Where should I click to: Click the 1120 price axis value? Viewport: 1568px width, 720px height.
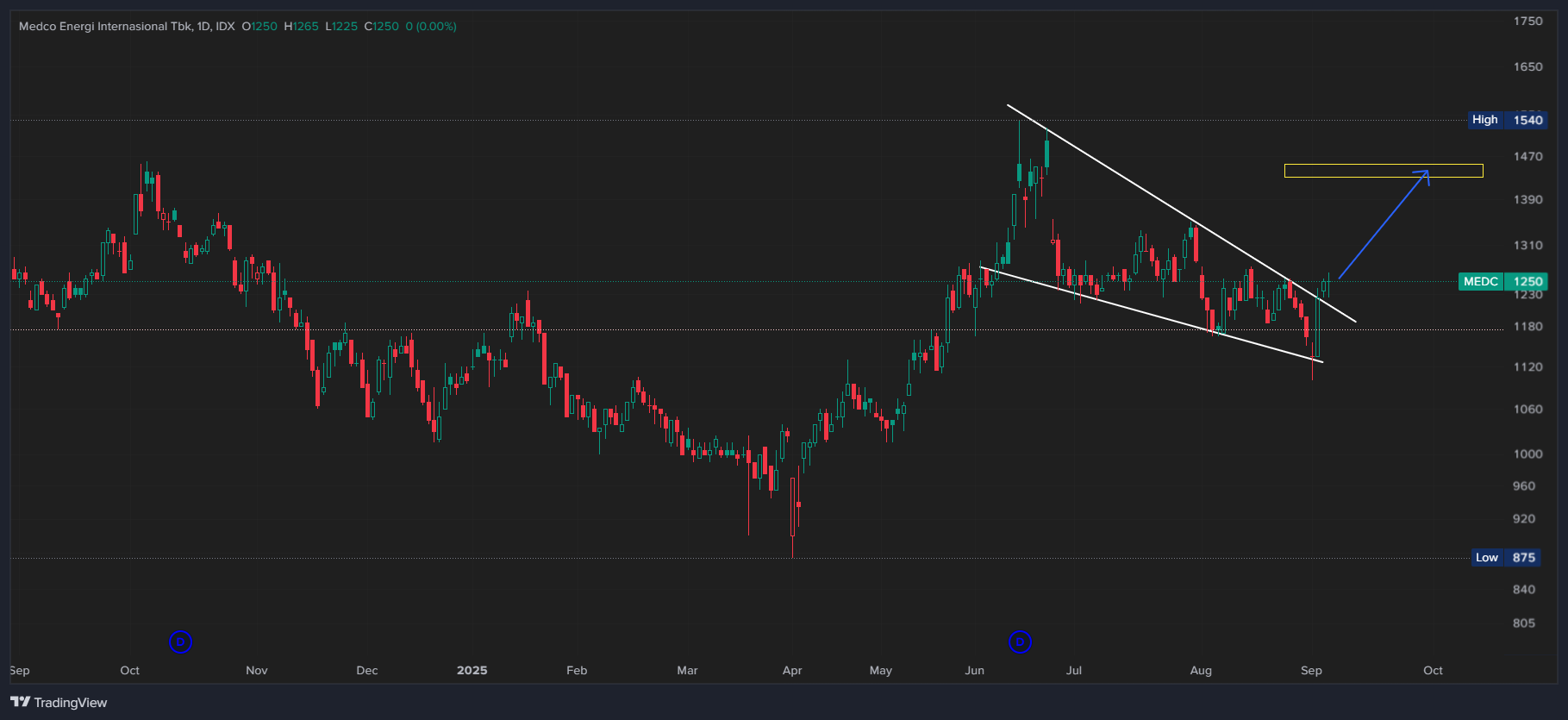tap(1528, 366)
